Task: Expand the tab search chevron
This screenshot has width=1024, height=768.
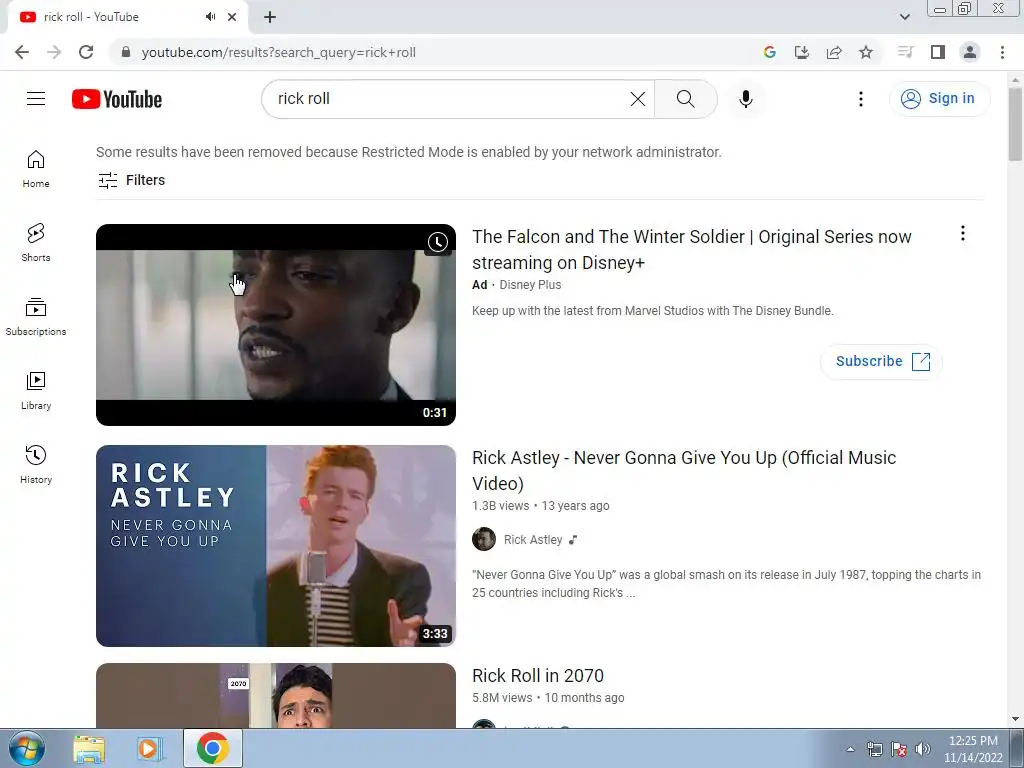Action: coord(904,17)
